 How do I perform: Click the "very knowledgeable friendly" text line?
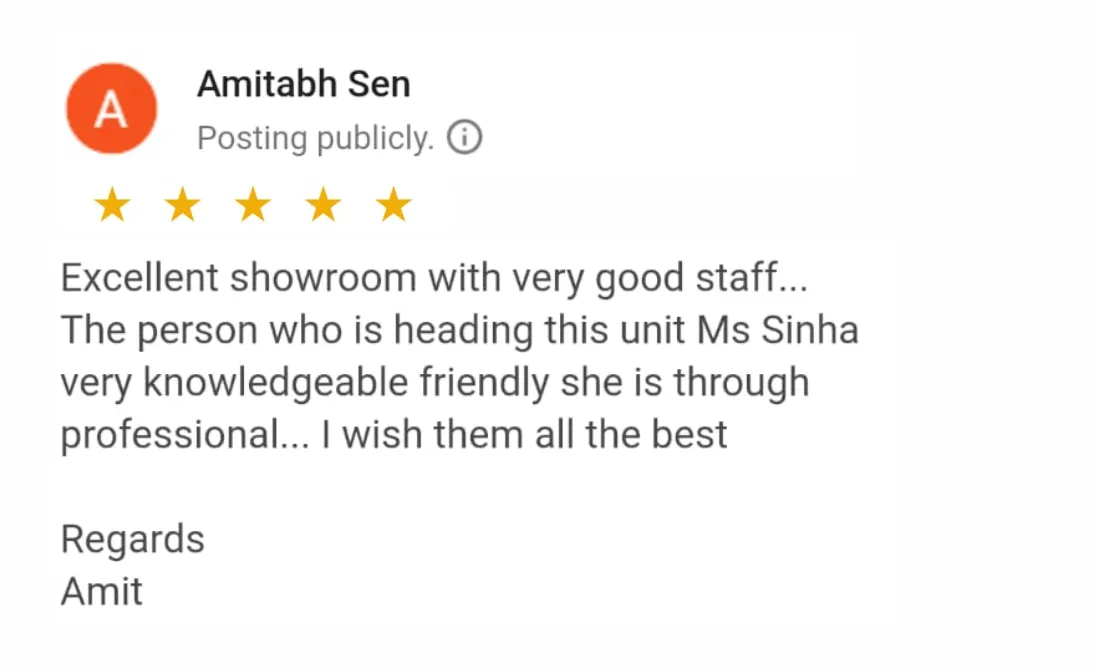click(434, 383)
